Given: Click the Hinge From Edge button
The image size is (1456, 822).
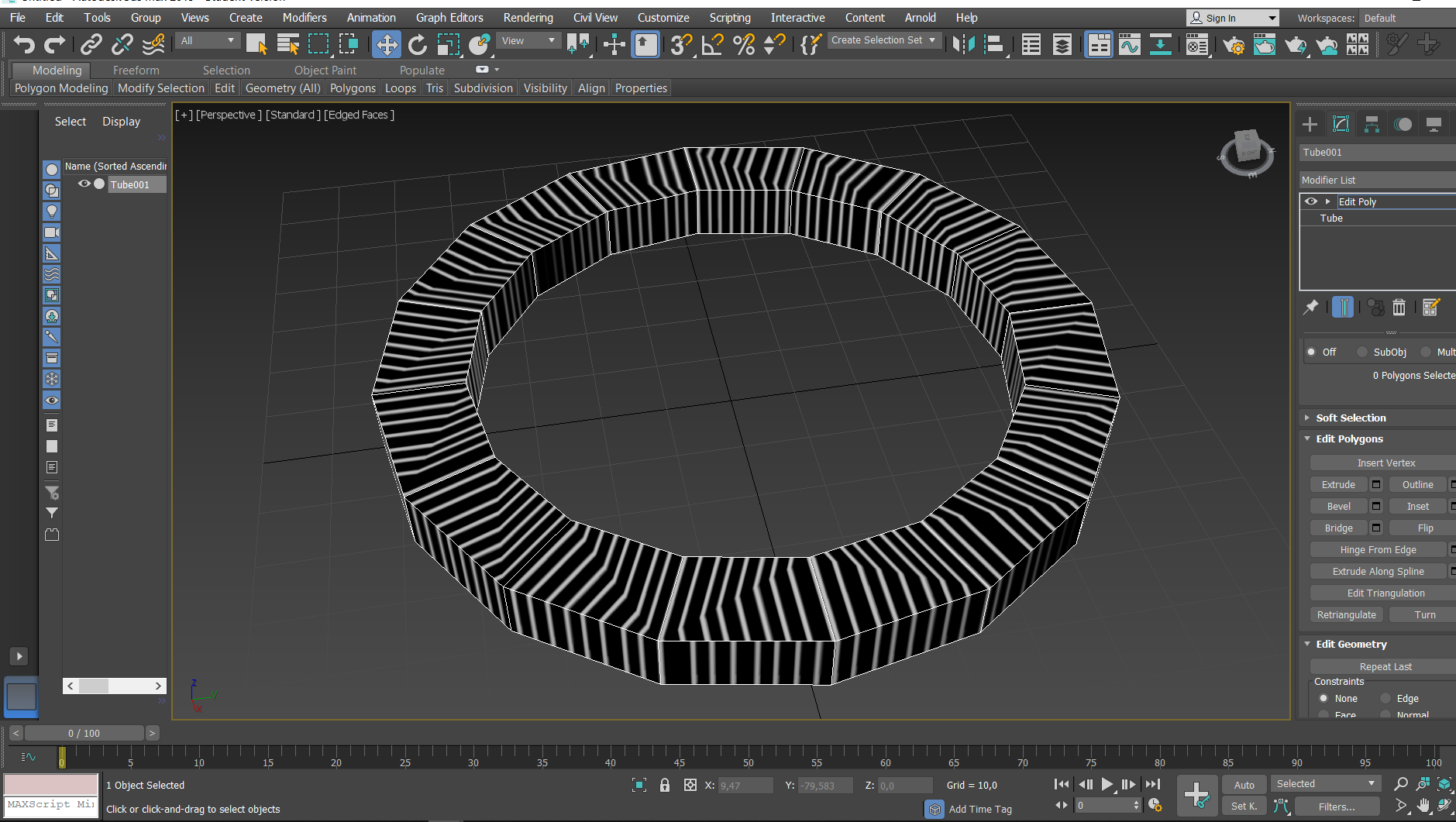Looking at the screenshot, I should tap(1378, 549).
